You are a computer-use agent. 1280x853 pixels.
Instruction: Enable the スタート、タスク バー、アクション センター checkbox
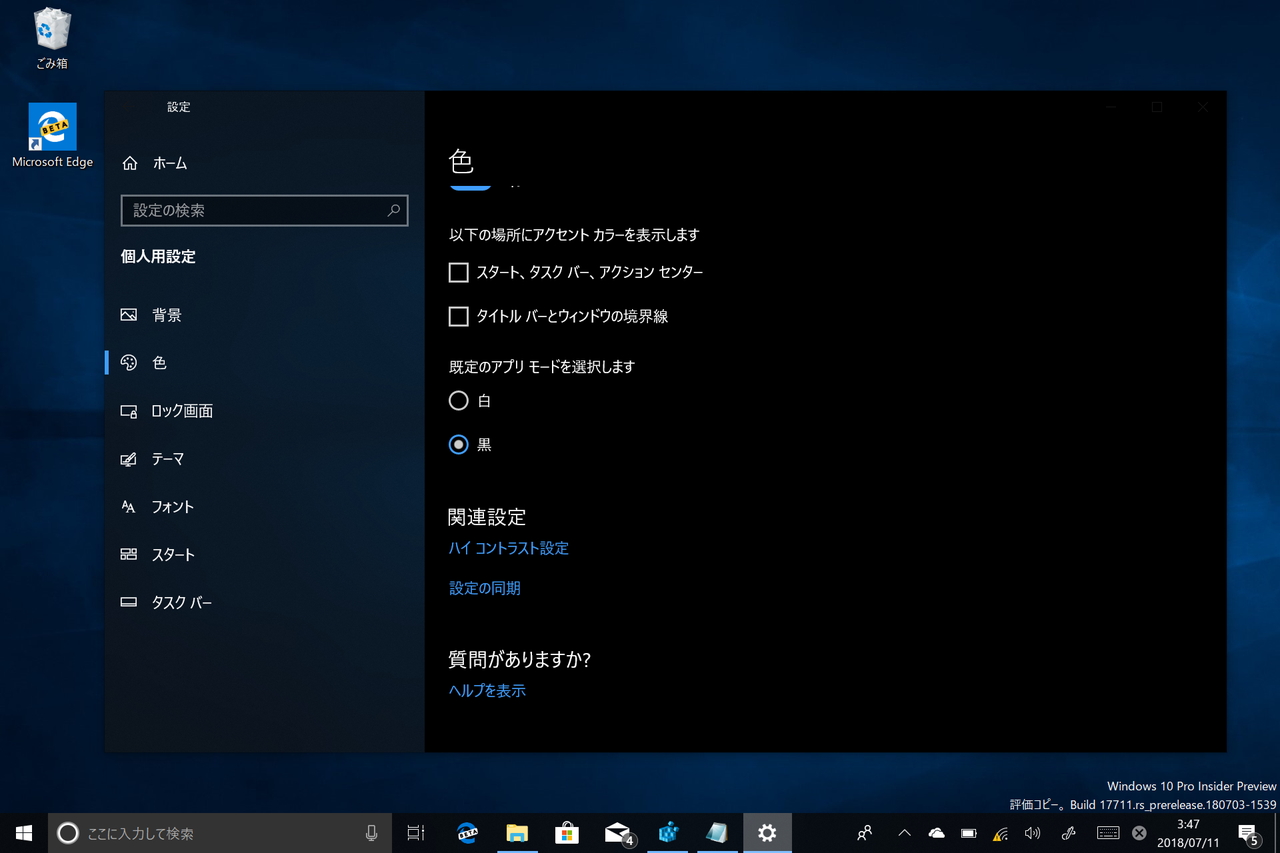pyautogui.click(x=459, y=272)
